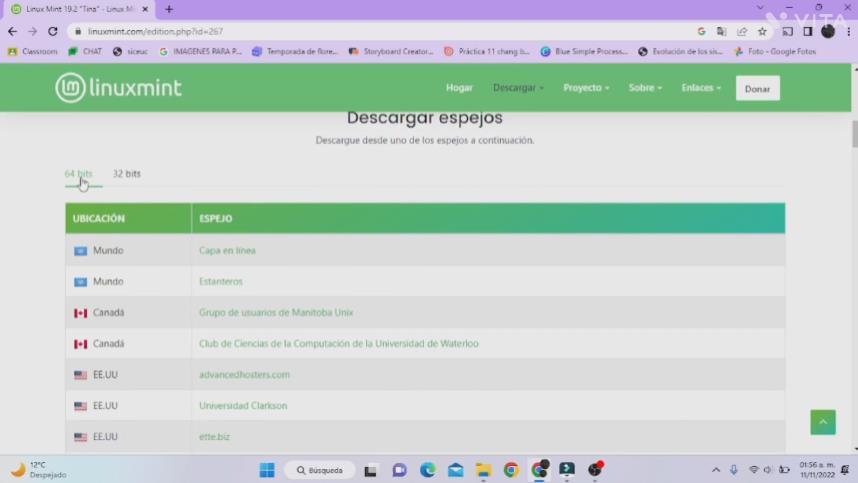Viewport: 858px width, 483px height.
Task: Open the IMAGENES PARA P... bookmark
Action: (x=200, y=51)
